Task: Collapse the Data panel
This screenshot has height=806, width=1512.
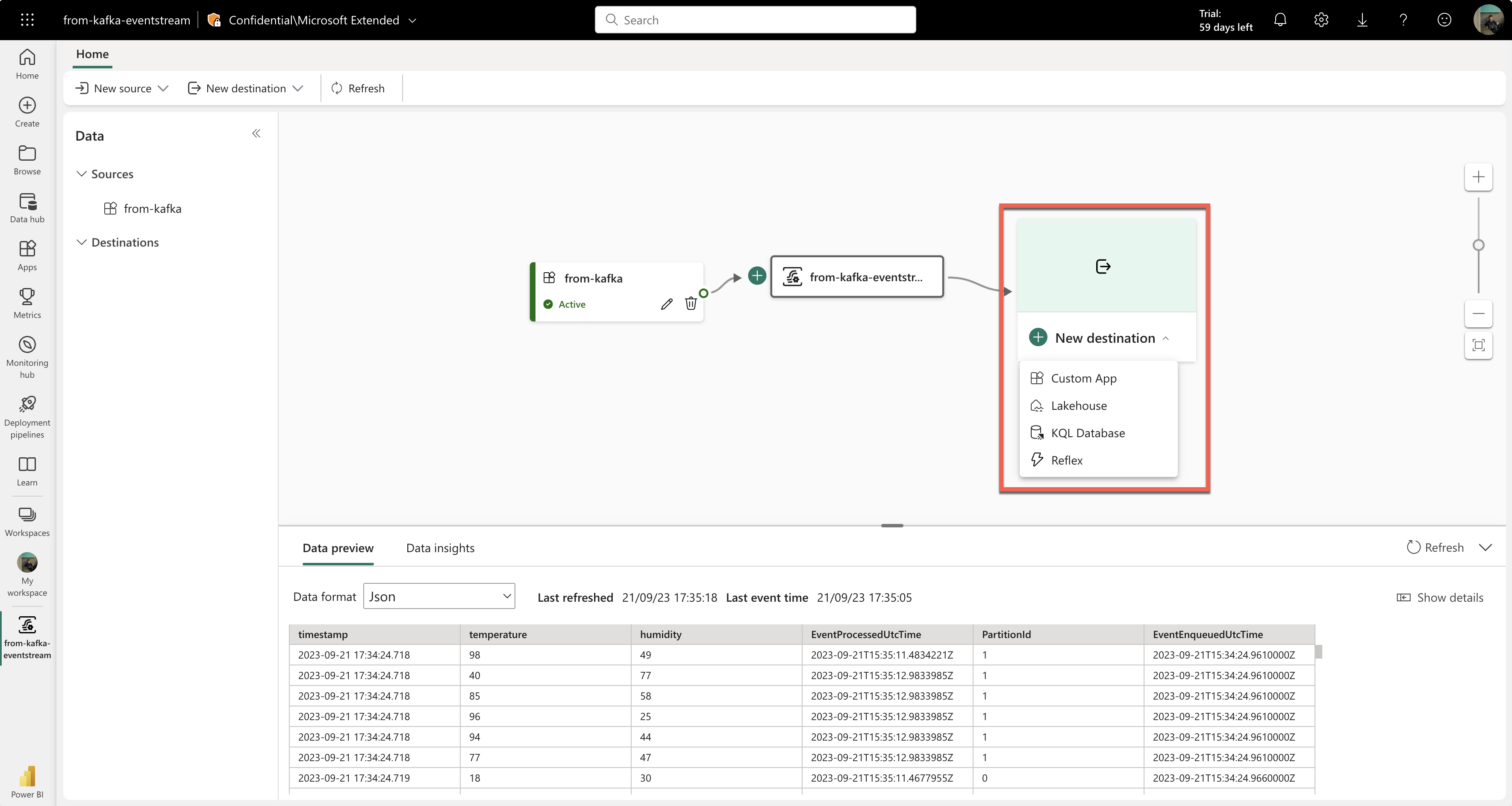Action: 256,134
